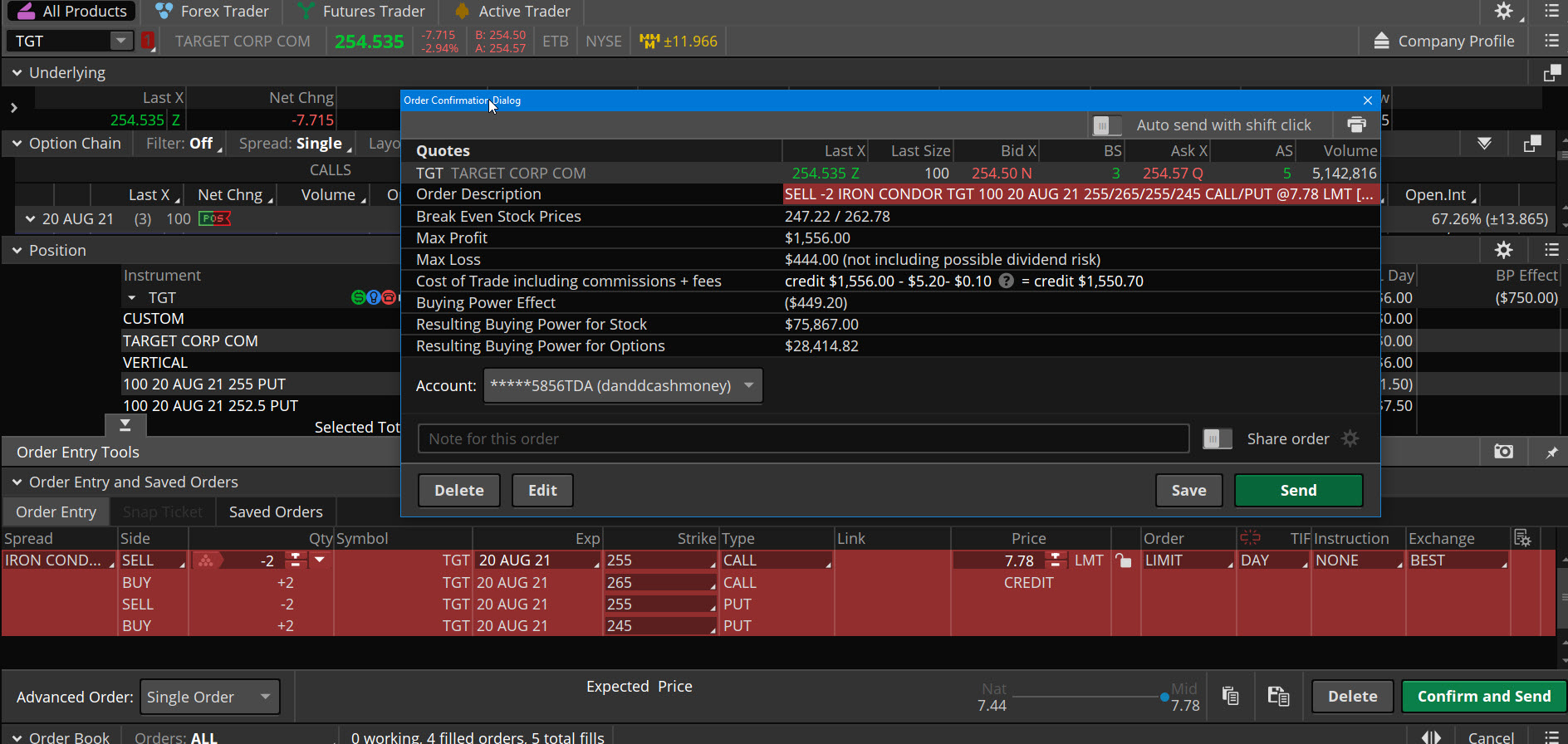Switch to Forex Trader tab
This screenshot has width=1568, height=744.
pyautogui.click(x=213, y=11)
